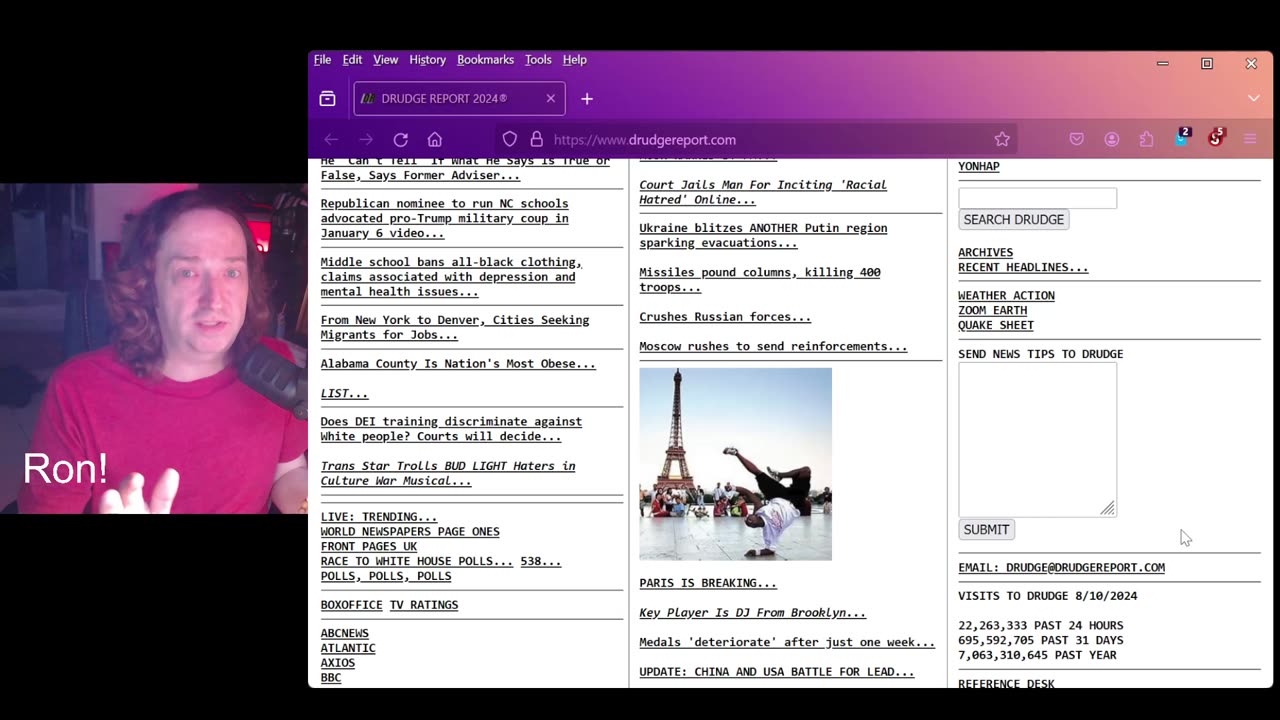This screenshot has height=720, width=1280.
Task: Open Crushes Russian forces headline
Action: coord(725,317)
